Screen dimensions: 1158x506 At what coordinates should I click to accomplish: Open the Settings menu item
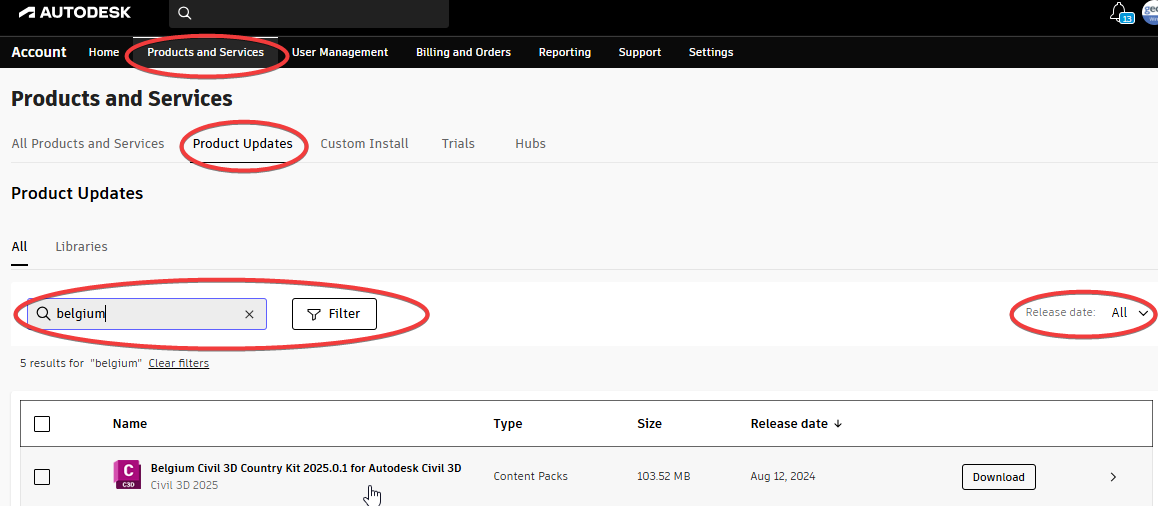[x=711, y=52]
